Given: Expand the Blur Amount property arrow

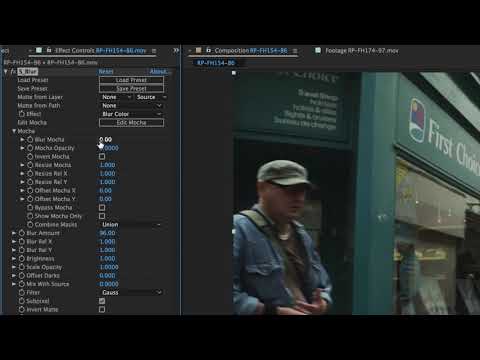Looking at the screenshot, I should click(x=14, y=233).
